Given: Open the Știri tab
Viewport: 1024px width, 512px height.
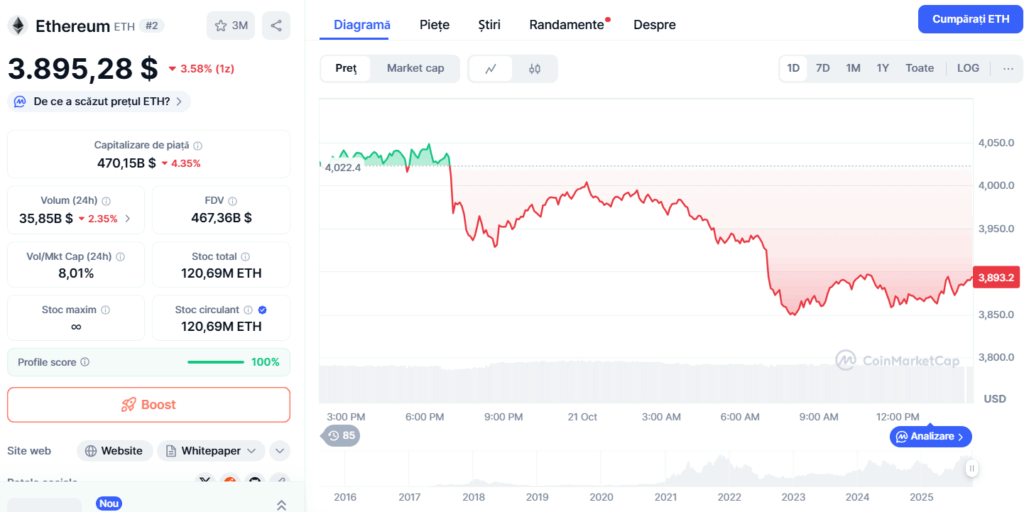Looking at the screenshot, I should (x=489, y=25).
